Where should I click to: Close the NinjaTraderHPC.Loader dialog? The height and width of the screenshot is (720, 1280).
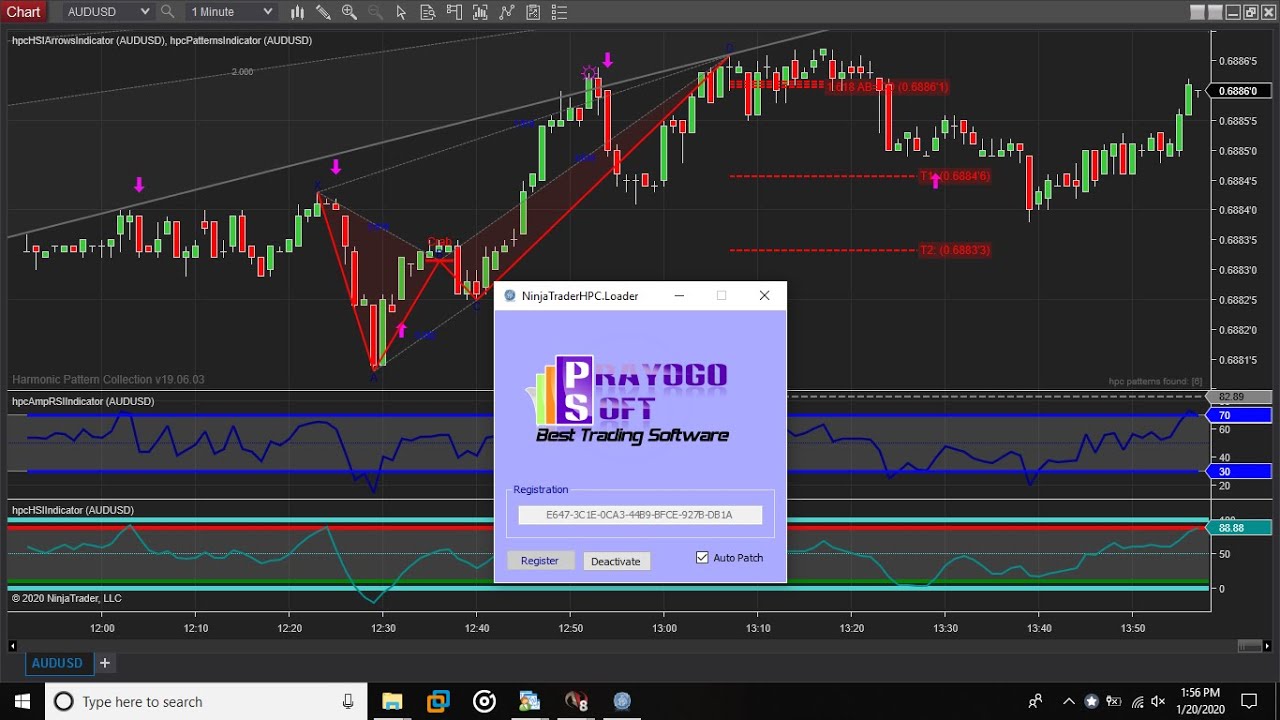(x=765, y=296)
